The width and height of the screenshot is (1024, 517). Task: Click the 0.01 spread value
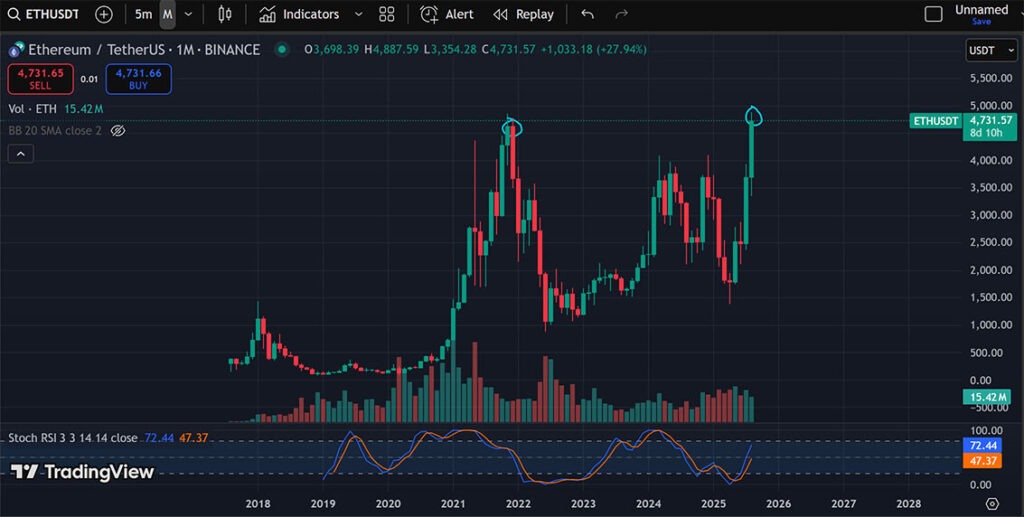click(89, 79)
